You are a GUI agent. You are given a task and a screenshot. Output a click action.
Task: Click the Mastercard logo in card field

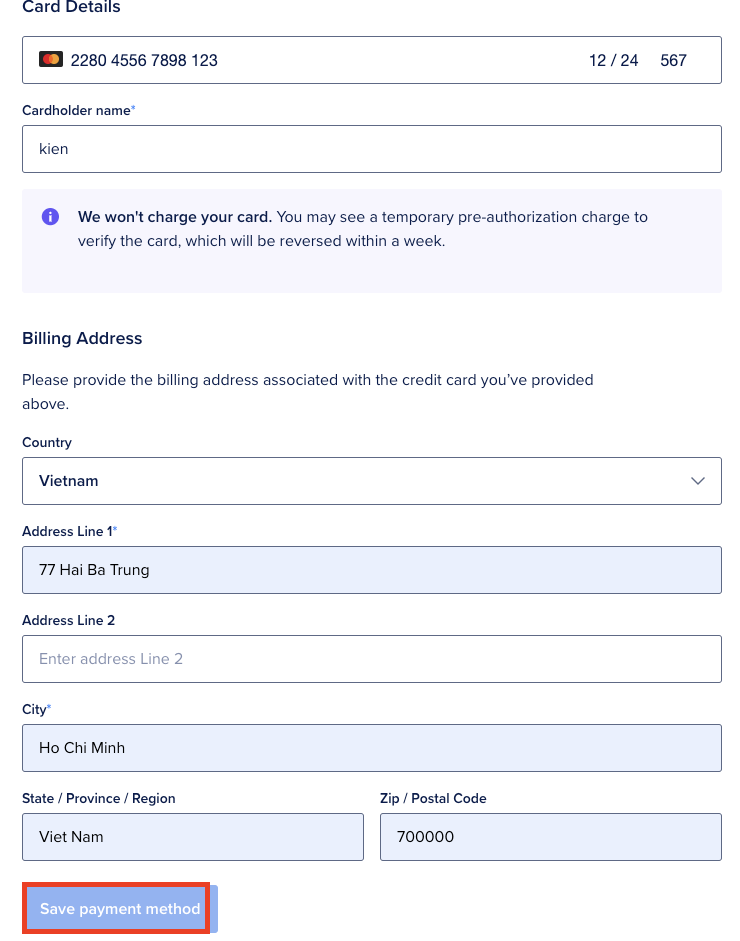click(51, 60)
